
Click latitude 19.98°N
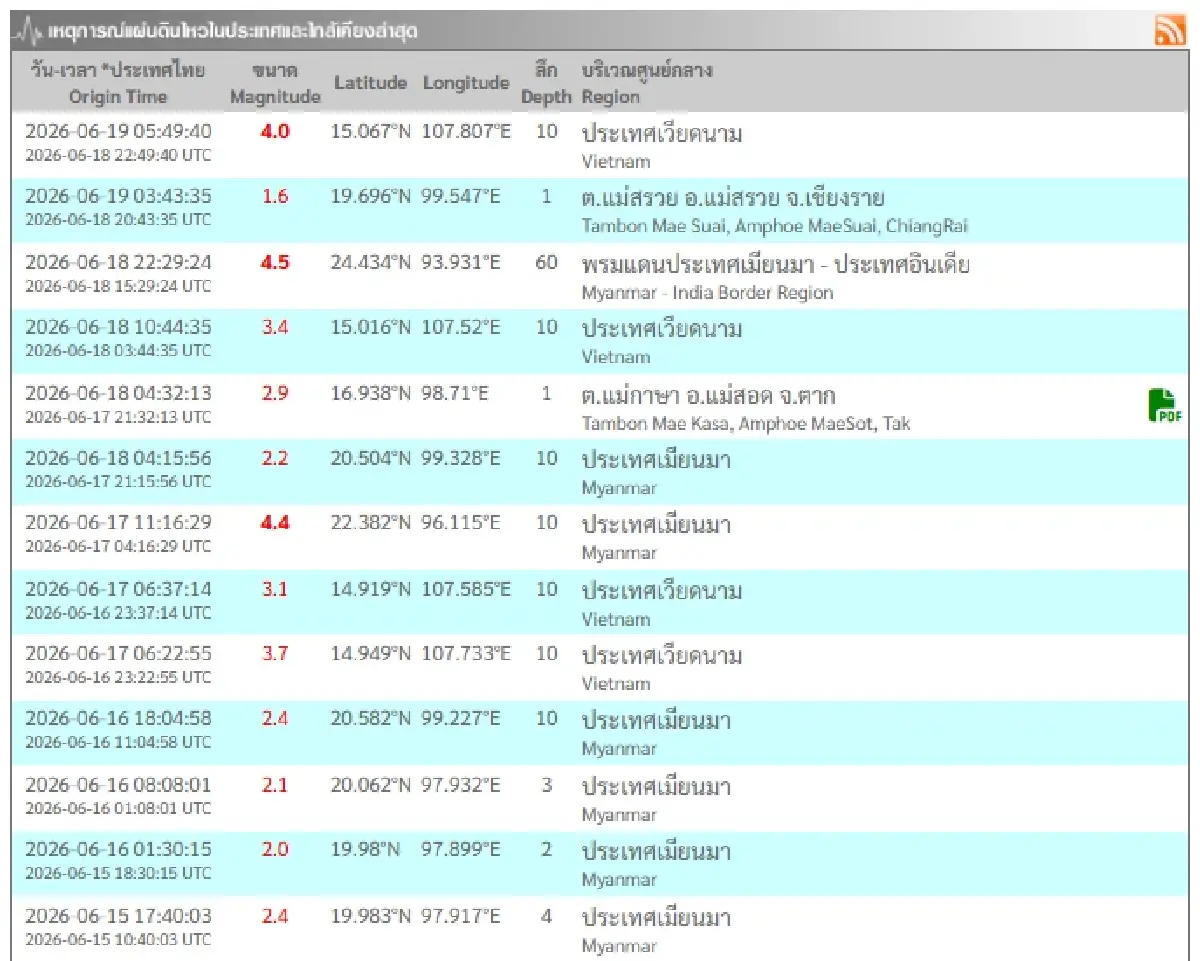pyautogui.click(x=366, y=851)
